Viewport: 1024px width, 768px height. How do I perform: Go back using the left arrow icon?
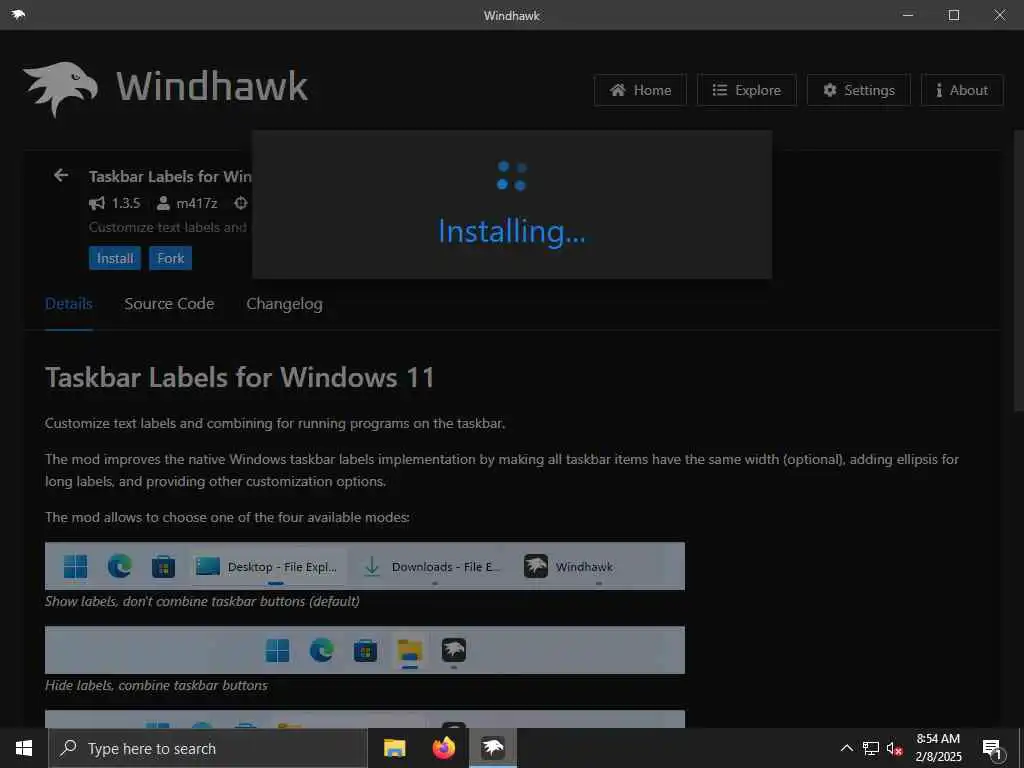(61, 175)
